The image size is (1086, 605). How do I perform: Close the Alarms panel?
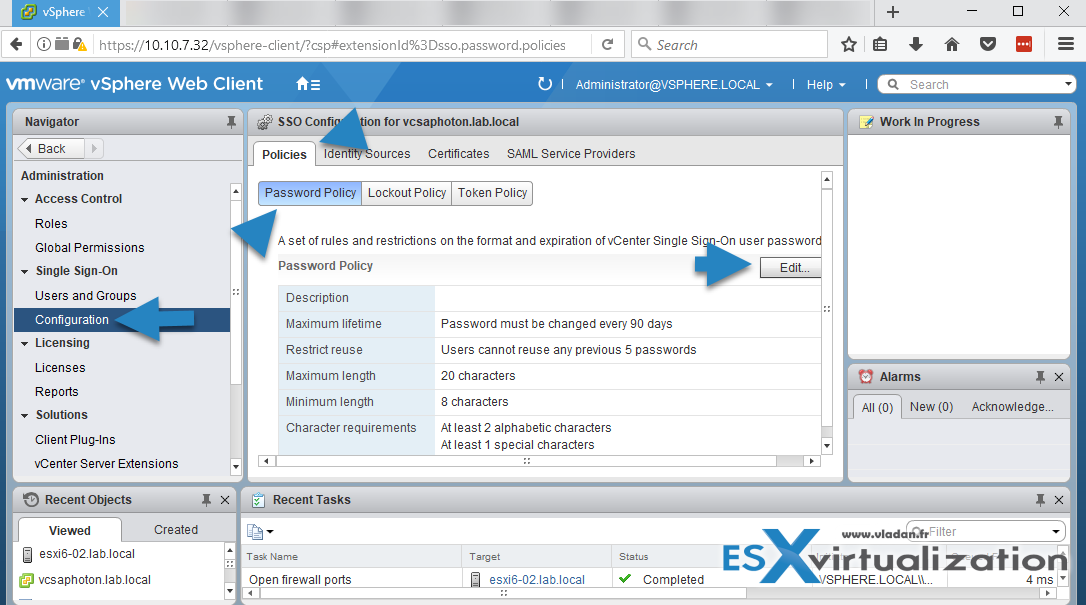click(x=1059, y=377)
